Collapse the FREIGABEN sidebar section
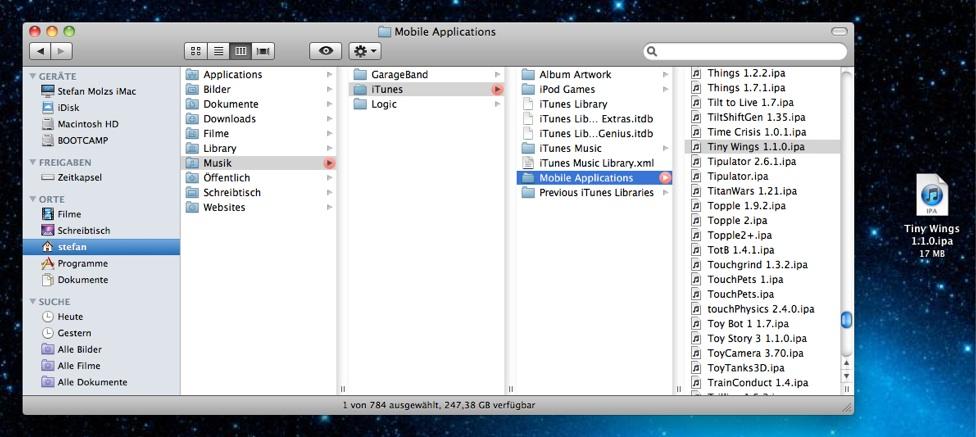The height and width of the screenshot is (437, 976). coord(32,162)
